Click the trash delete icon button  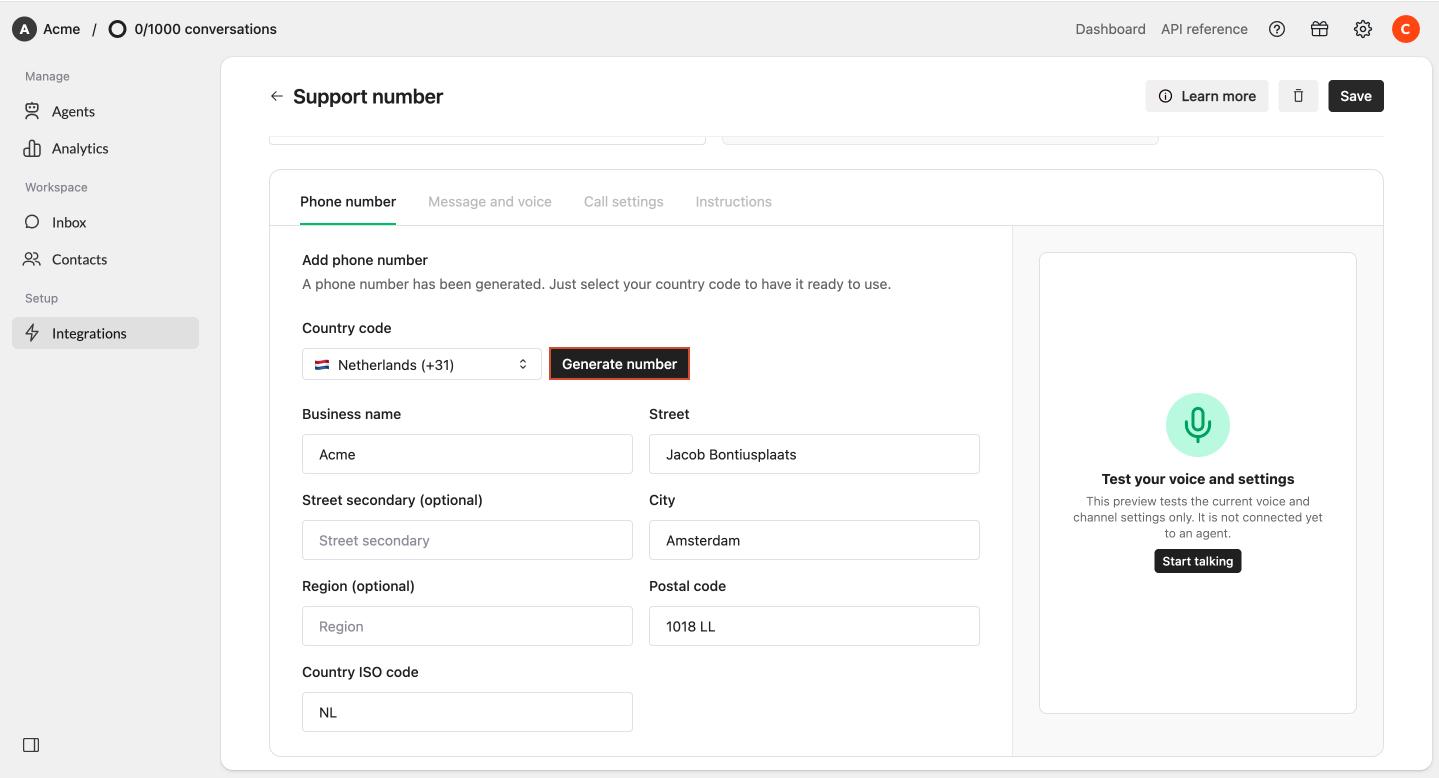[x=1298, y=96]
